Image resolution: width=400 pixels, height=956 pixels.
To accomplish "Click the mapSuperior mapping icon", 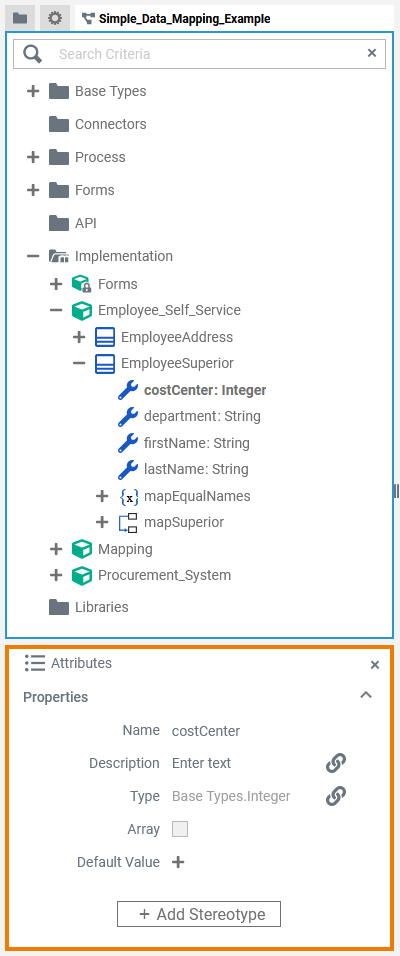I will [128, 523].
